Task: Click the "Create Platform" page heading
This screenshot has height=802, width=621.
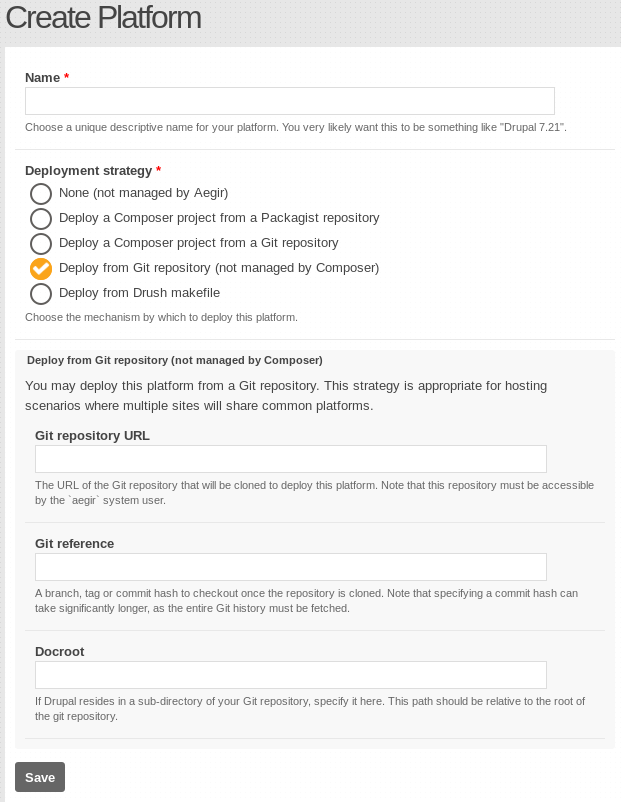Action: tap(103, 18)
